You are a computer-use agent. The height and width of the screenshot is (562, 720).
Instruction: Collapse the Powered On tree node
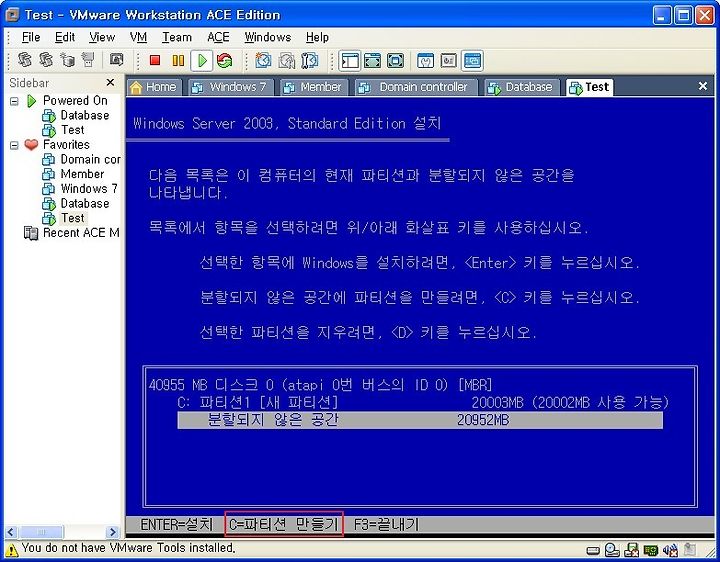click(x=14, y=101)
